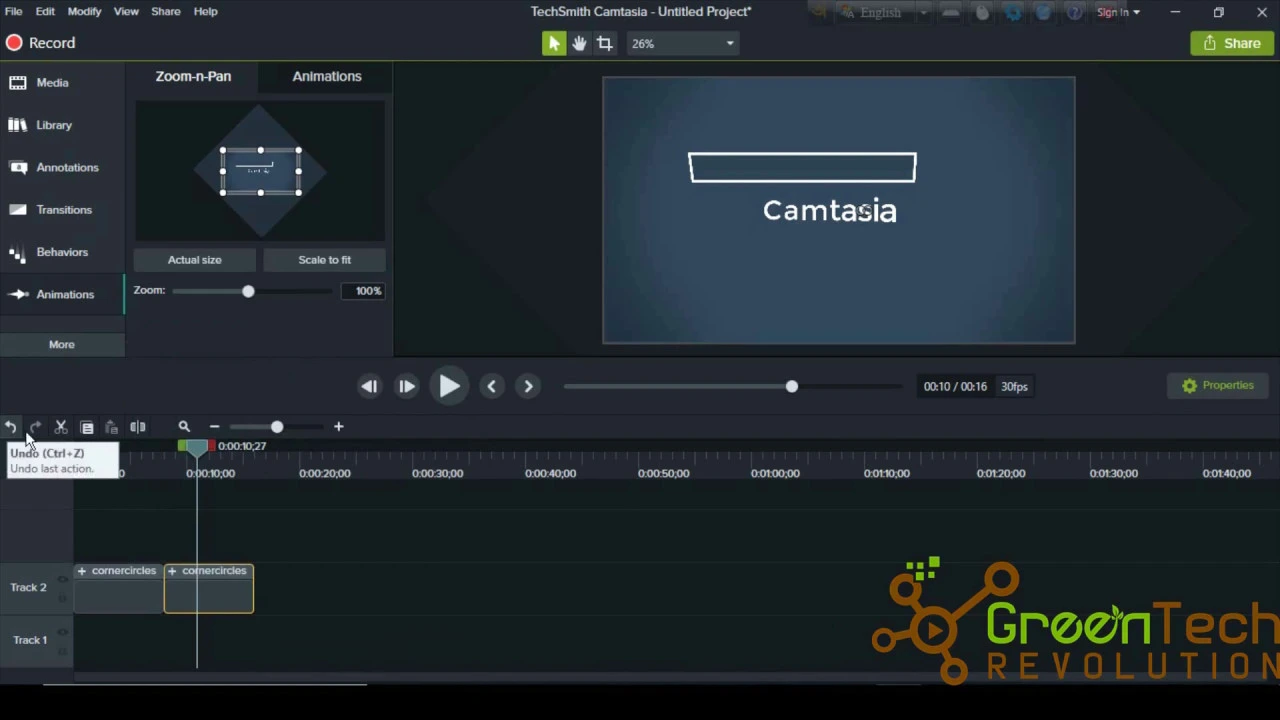
Task: Click the step forward frame control
Action: point(406,386)
